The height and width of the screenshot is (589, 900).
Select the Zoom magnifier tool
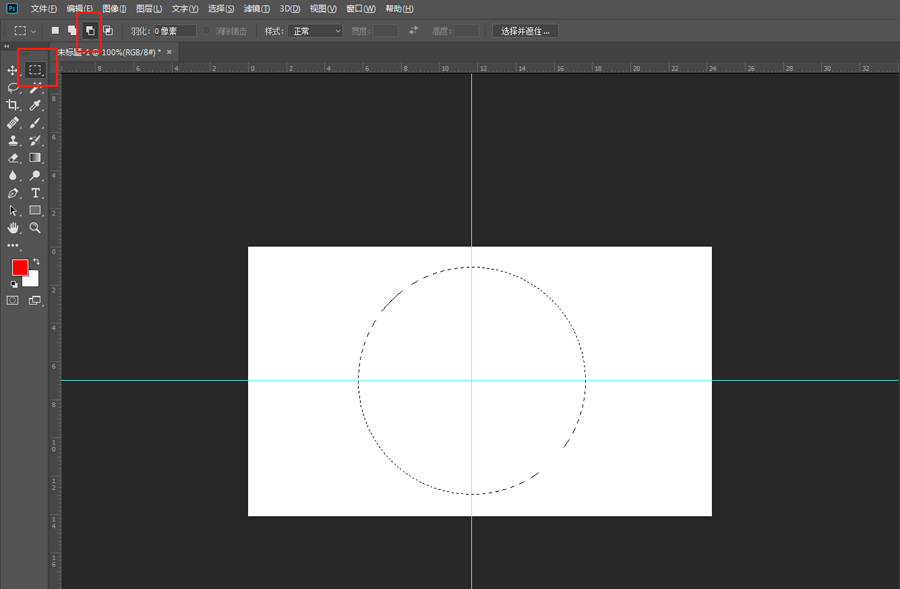[35, 228]
